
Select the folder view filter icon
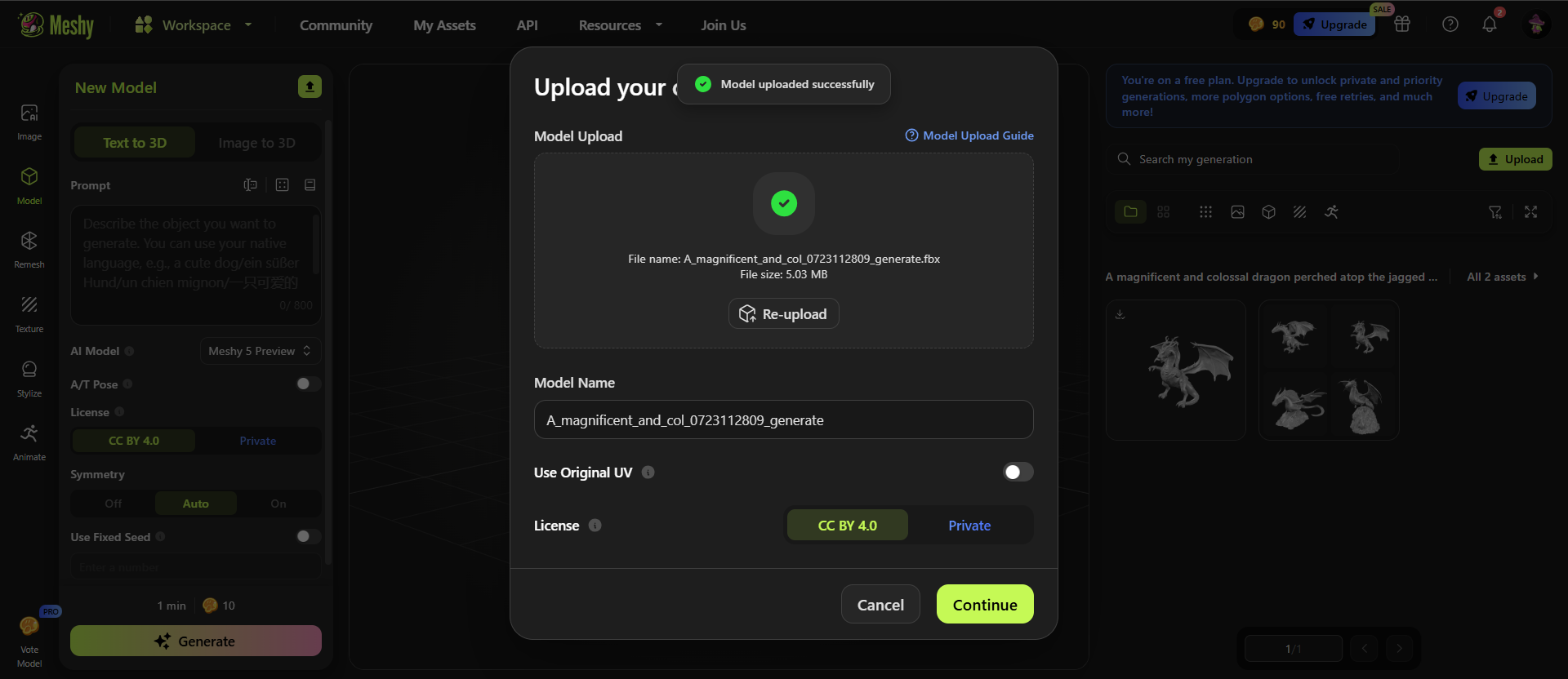point(1130,212)
